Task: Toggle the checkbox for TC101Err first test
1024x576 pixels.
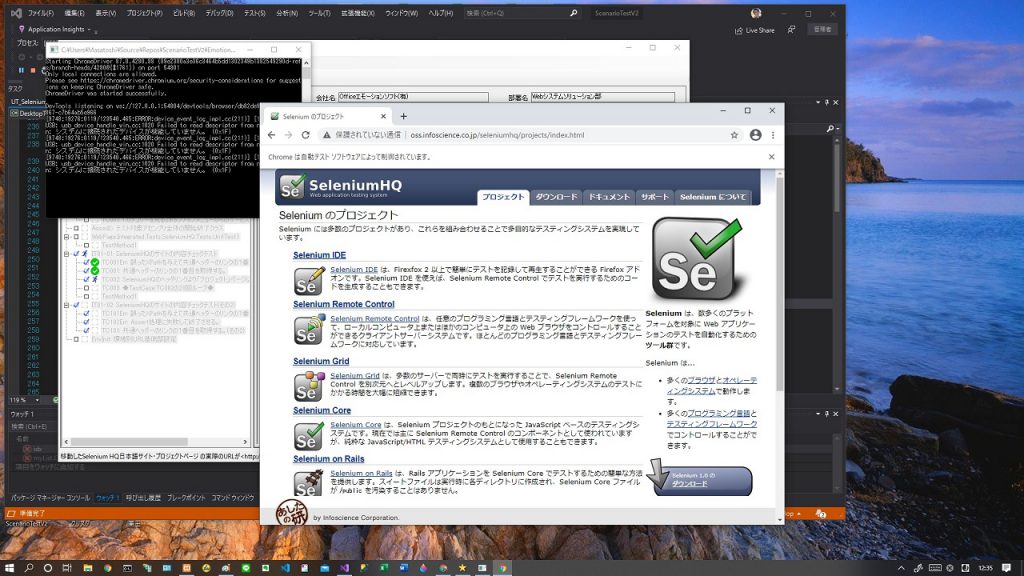Action: pyautogui.click(x=86, y=313)
